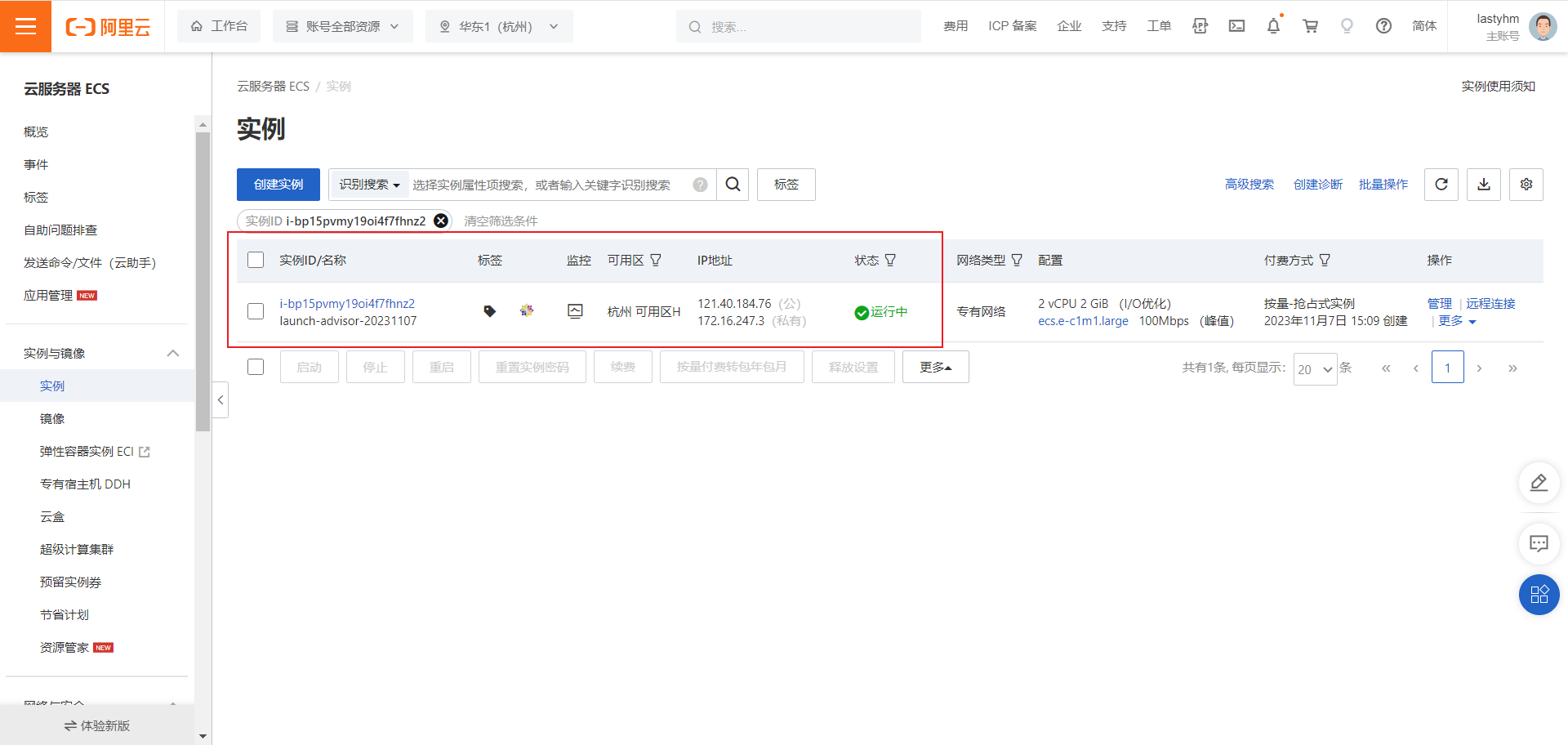Screen dimensions: 1568x745
Task: Expand the 识别搜索 search type dropdown
Action: coord(369,185)
